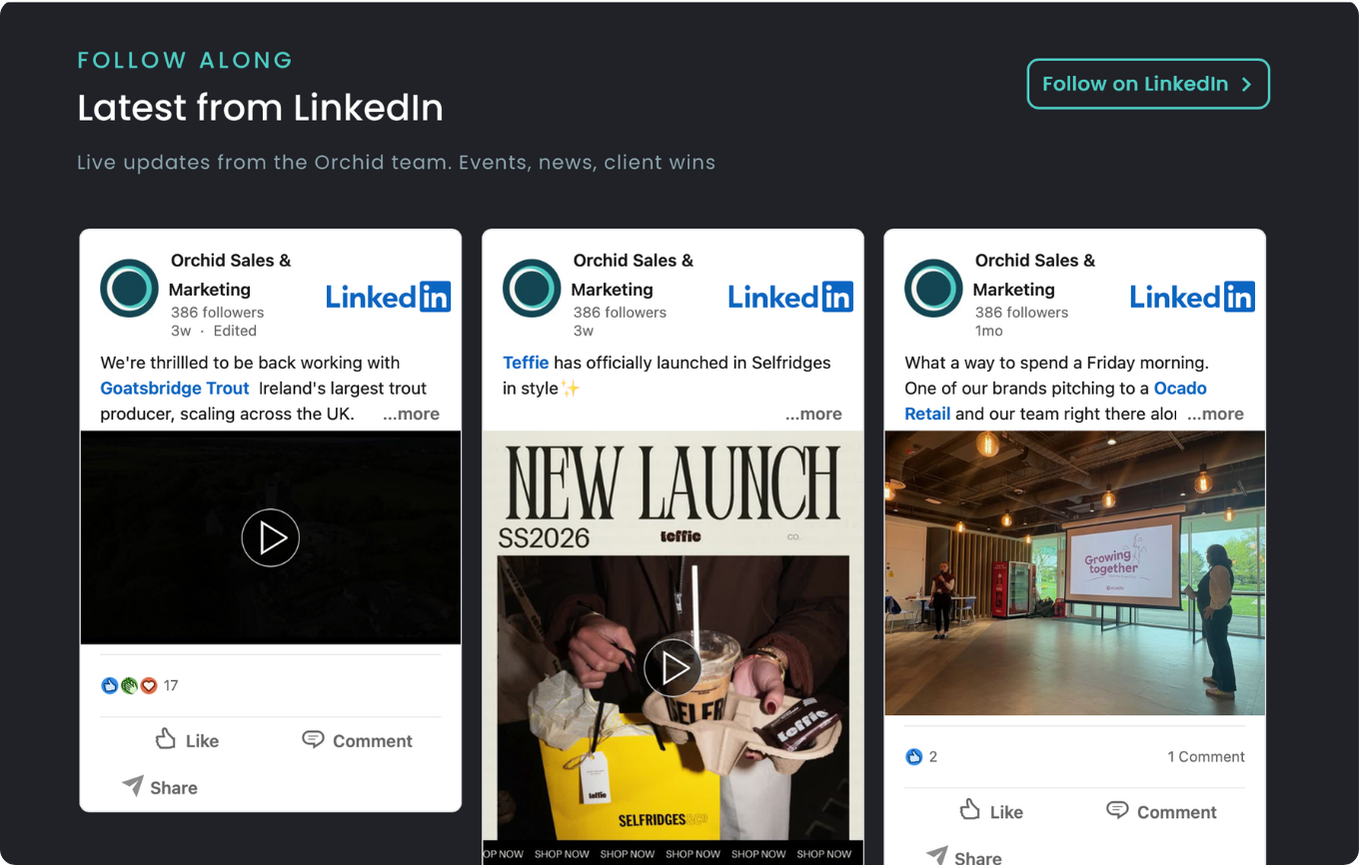Click the Latest from LinkedIn heading

pyautogui.click(x=260, y=108)
